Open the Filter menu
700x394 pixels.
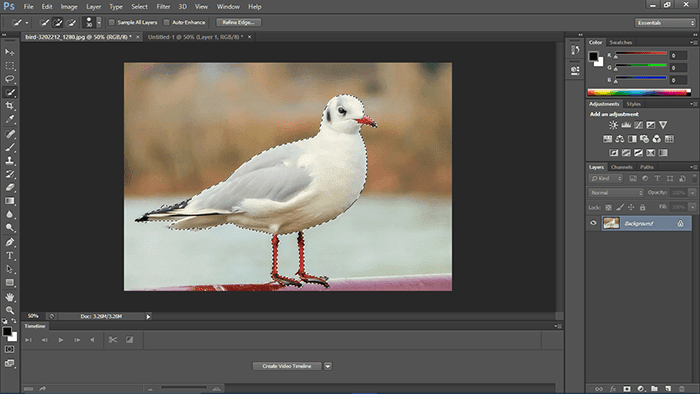tap(163, 7)
